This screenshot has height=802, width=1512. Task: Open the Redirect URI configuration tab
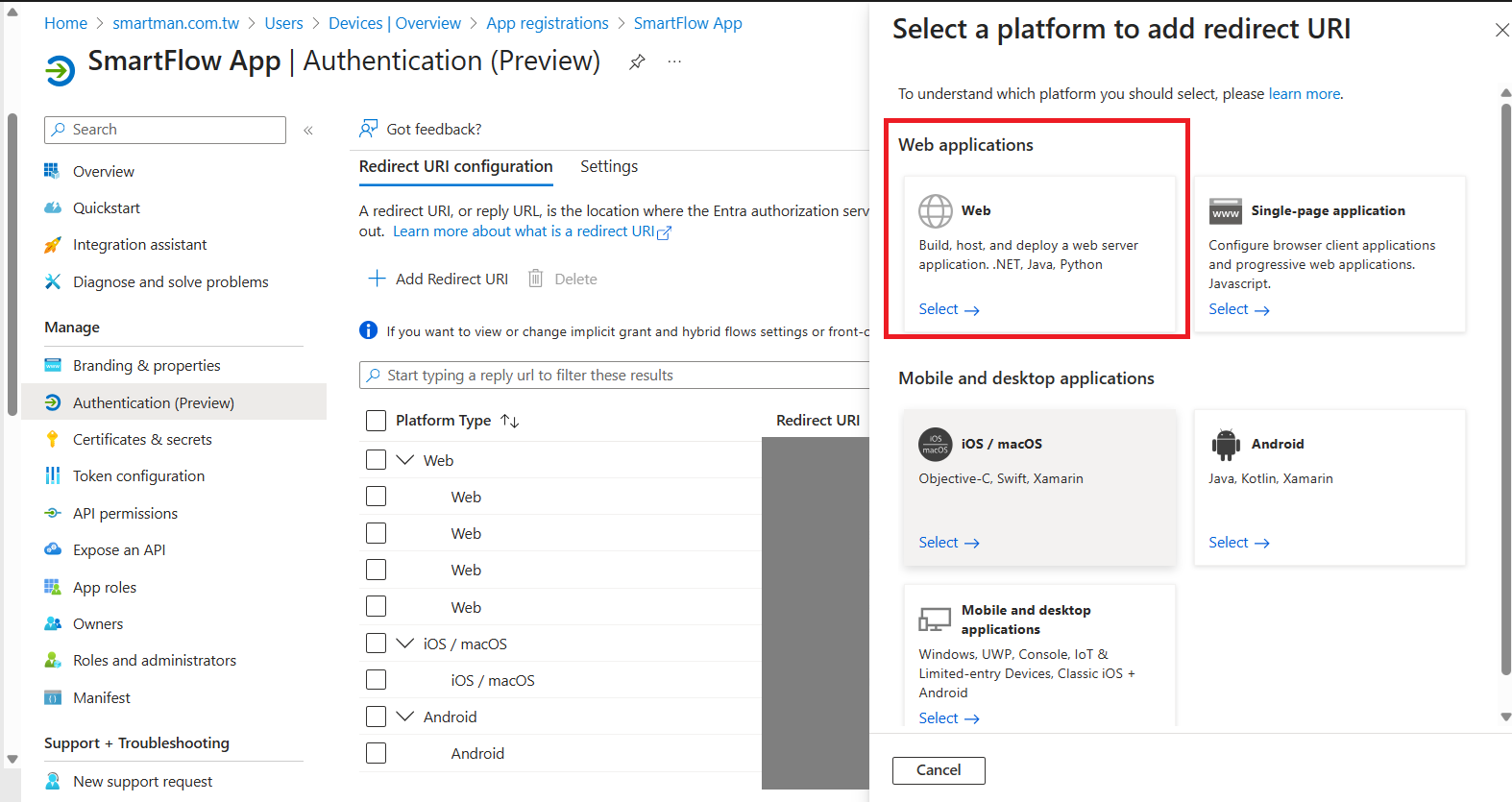456,166
